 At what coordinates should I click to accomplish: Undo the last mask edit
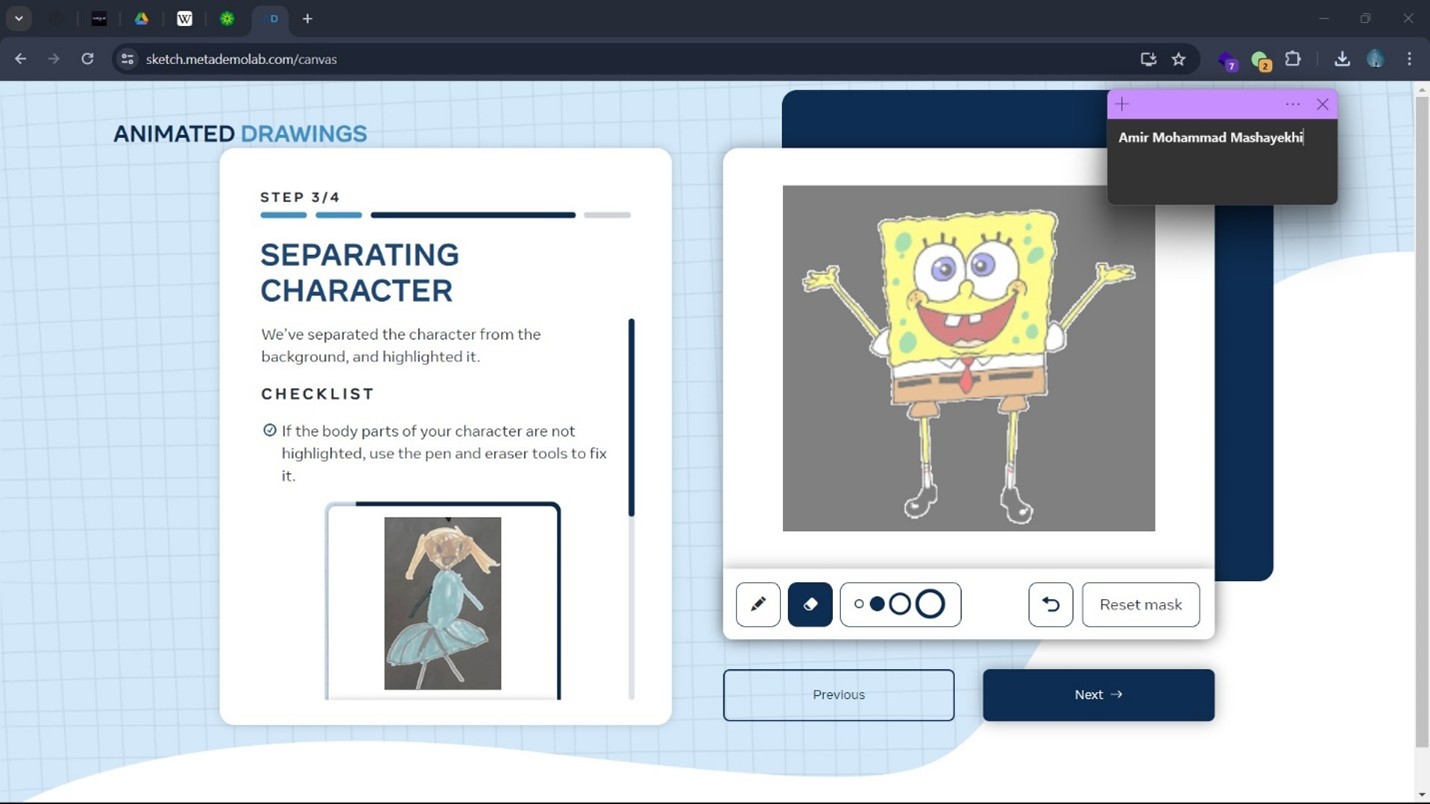pyautogui.click(x=1051, y=604)
